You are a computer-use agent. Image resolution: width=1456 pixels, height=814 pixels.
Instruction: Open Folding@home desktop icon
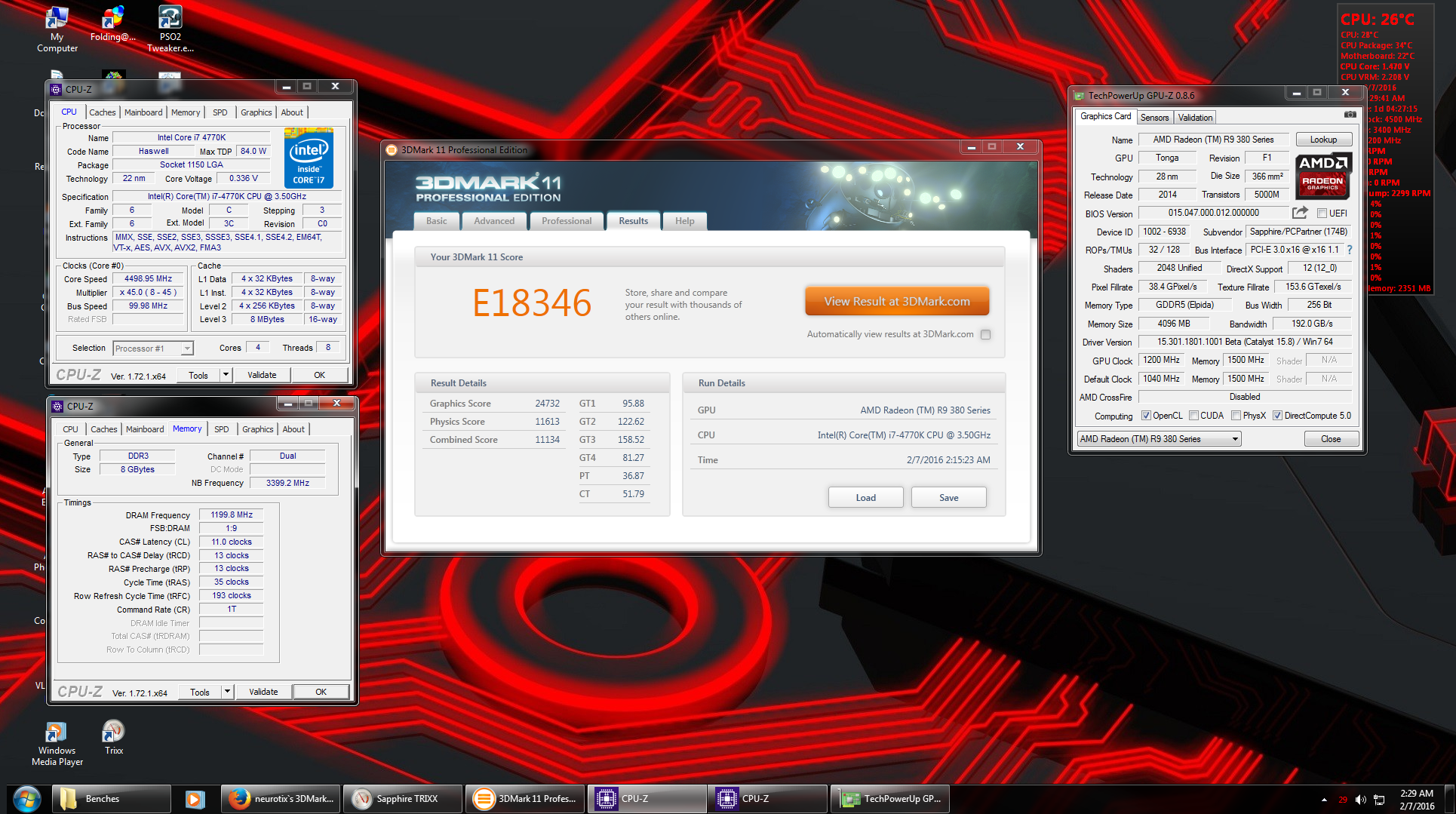point(112,24)
